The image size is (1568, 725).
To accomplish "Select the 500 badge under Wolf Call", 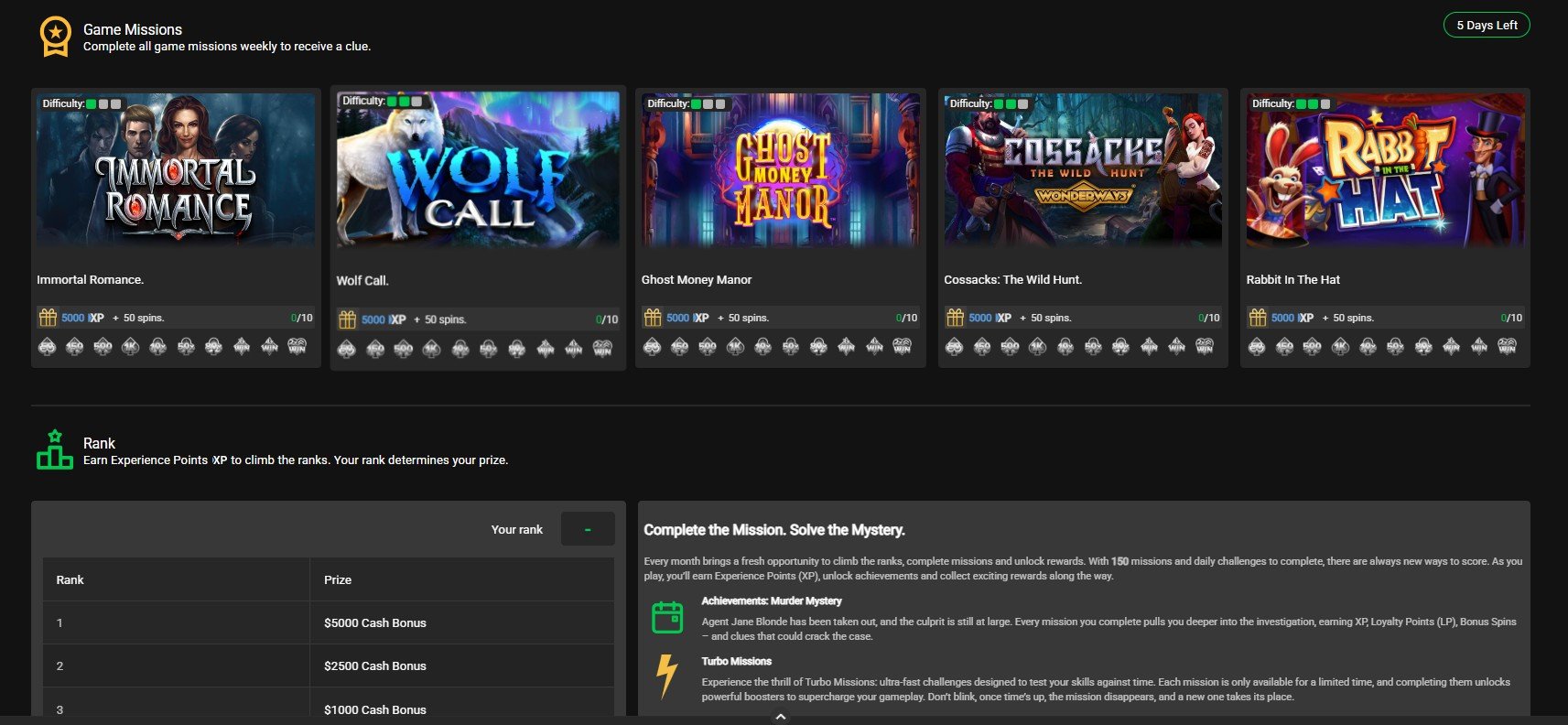I will pos(403,349).
